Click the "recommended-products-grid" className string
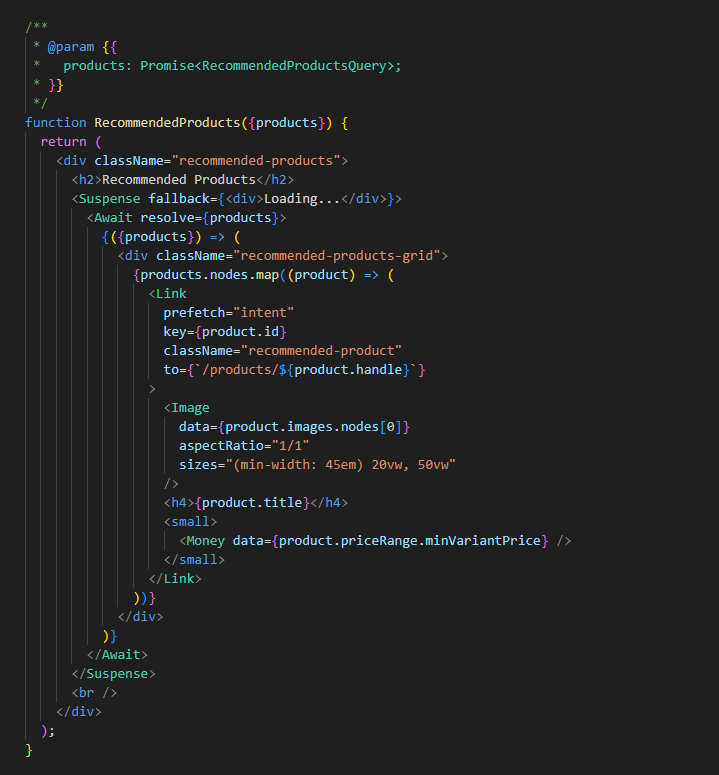719x775 pixels. coord(337,256)
